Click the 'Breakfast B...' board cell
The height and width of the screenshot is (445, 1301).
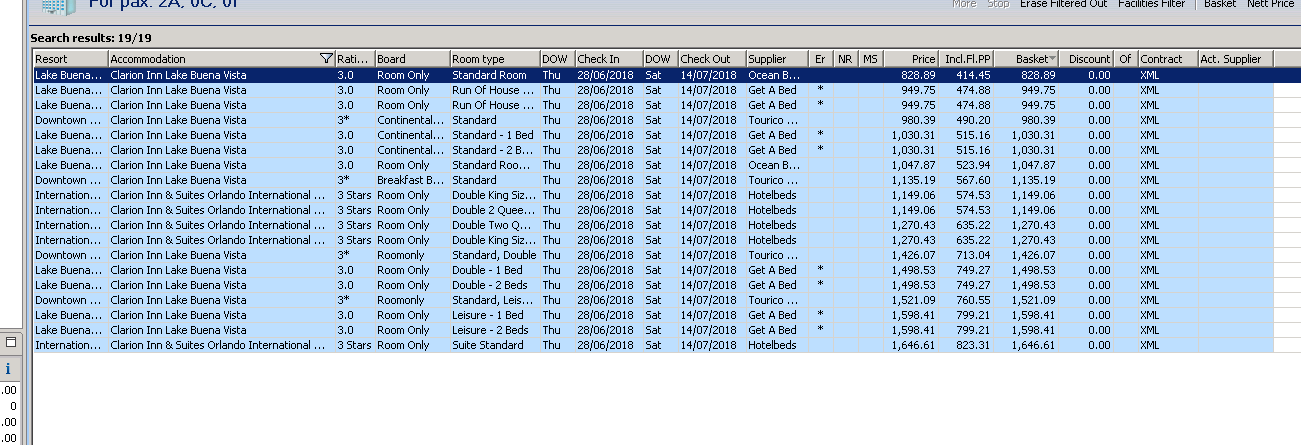(412, 180)
